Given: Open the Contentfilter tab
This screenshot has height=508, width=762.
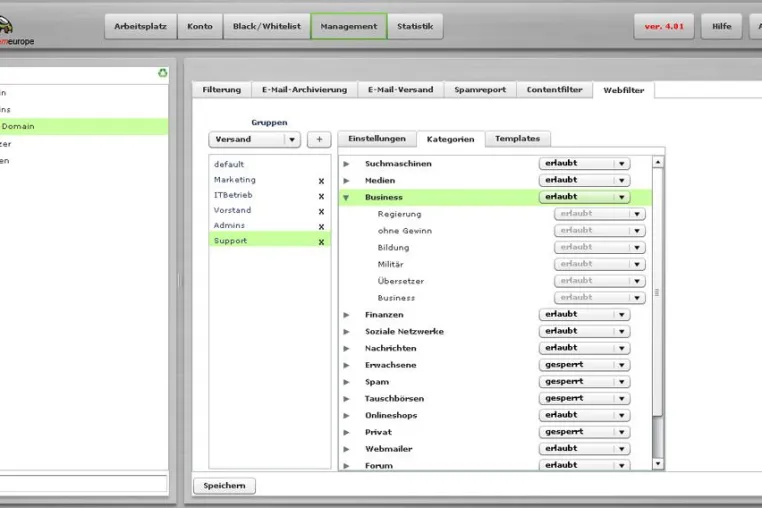Looking at the screenshot, I should click(554, 90).
